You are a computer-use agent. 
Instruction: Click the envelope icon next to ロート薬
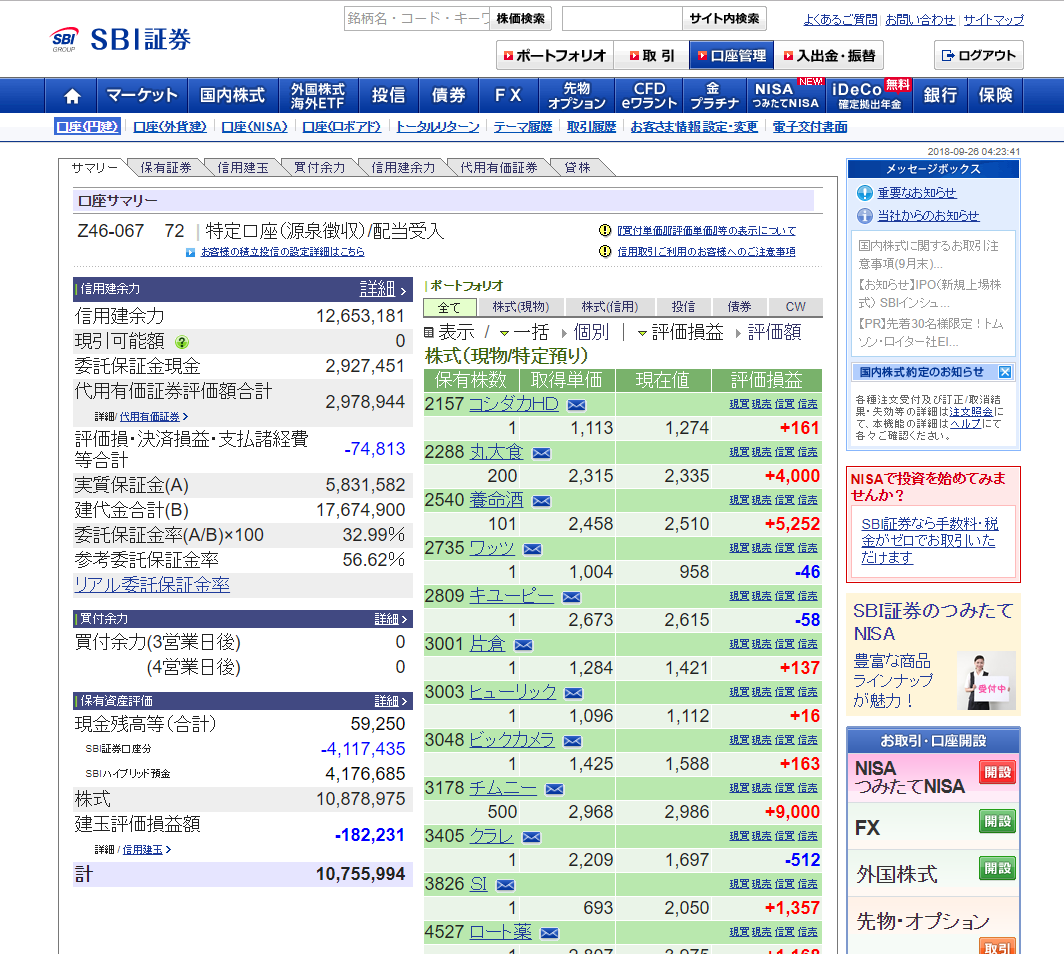click(x=549, y=934)
